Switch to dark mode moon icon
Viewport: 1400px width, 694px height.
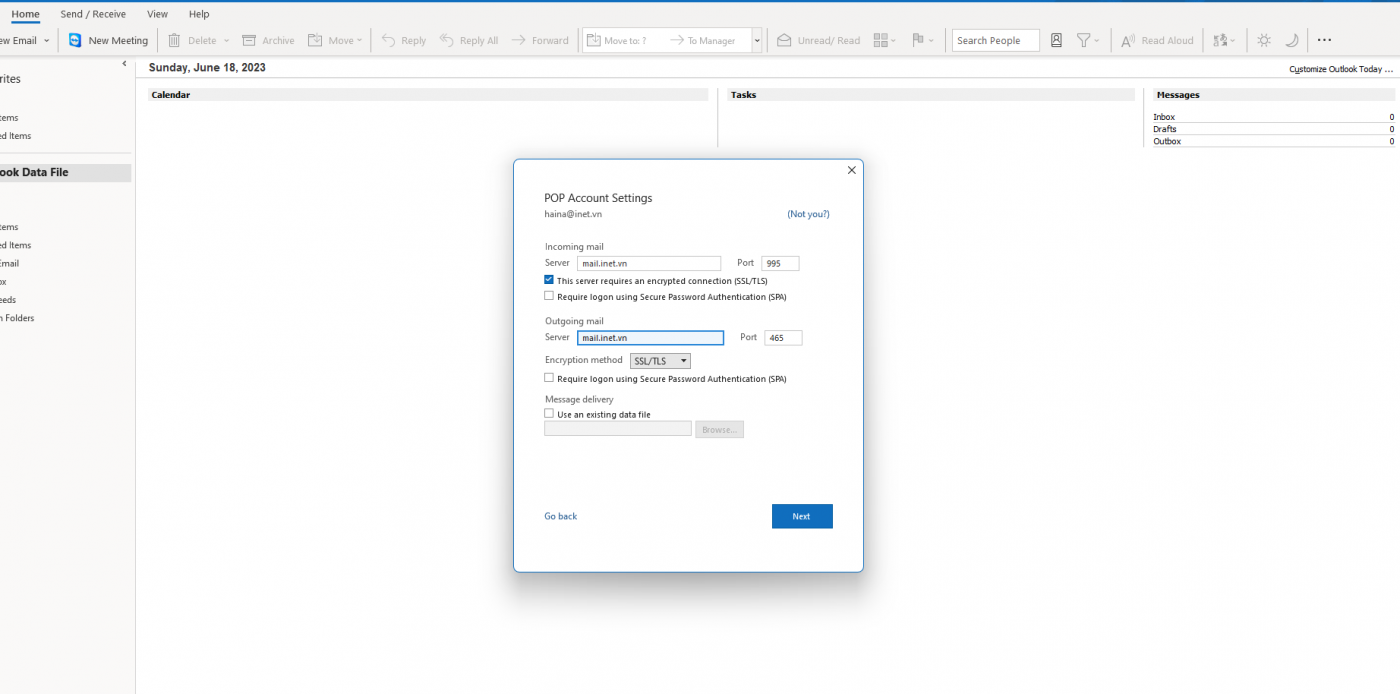coord(1291,40)
